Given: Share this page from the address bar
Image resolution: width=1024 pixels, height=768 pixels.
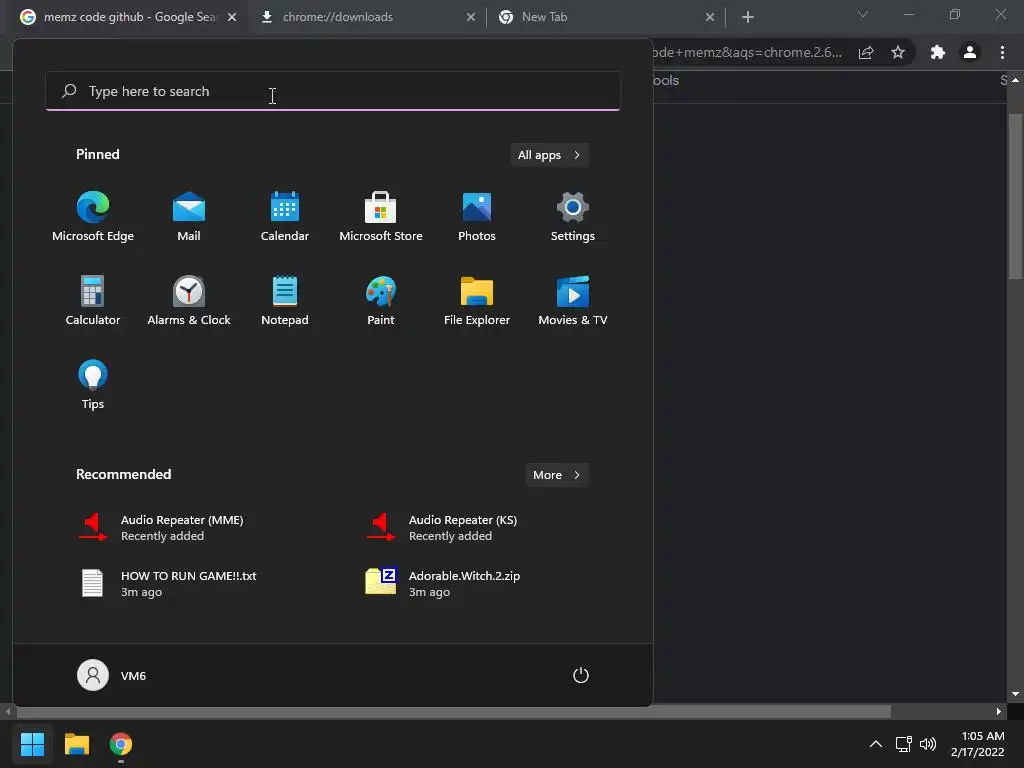Looking at the screenshot, I should tap(866, 52).
